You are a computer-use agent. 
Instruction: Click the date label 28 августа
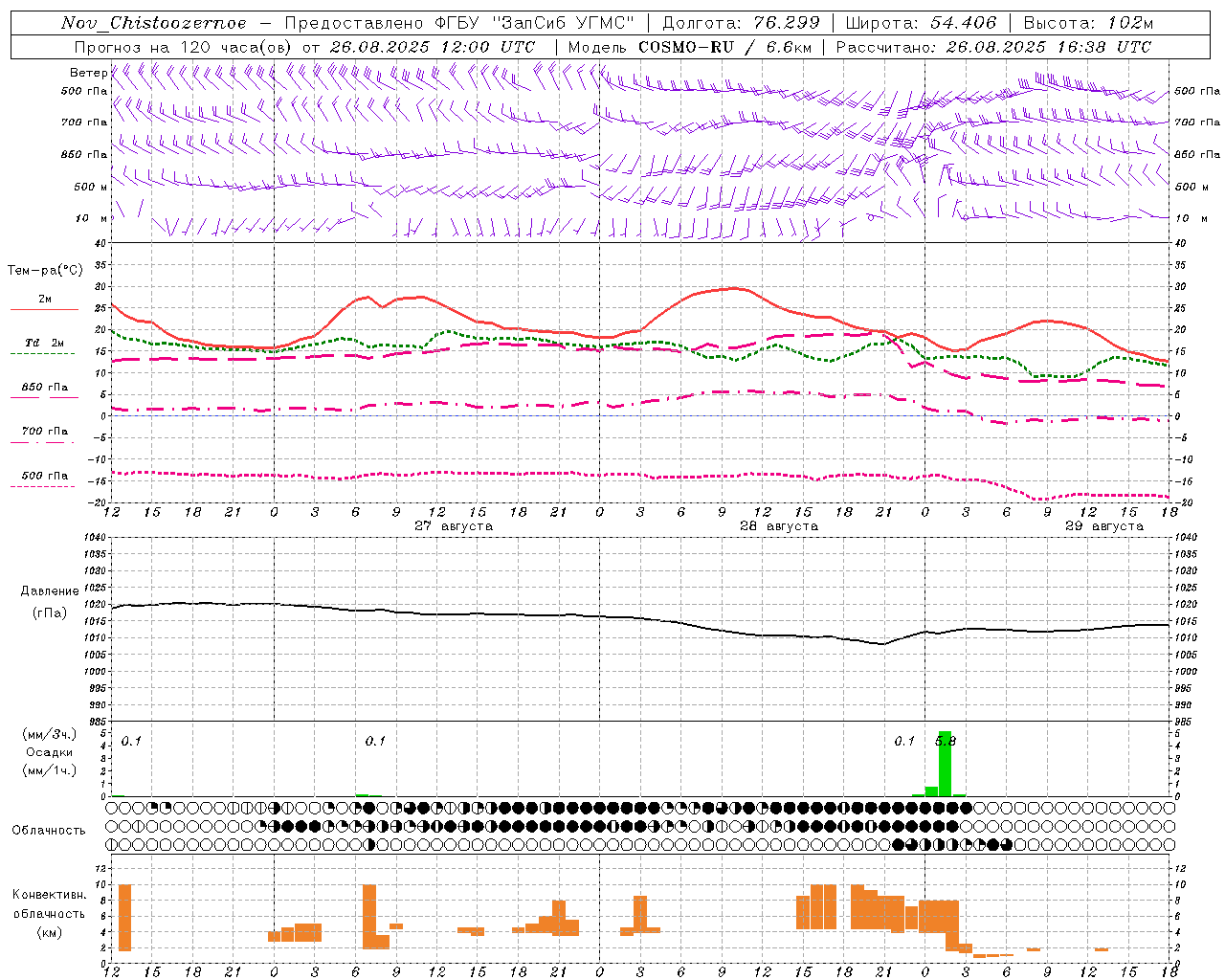pos(779,526)
